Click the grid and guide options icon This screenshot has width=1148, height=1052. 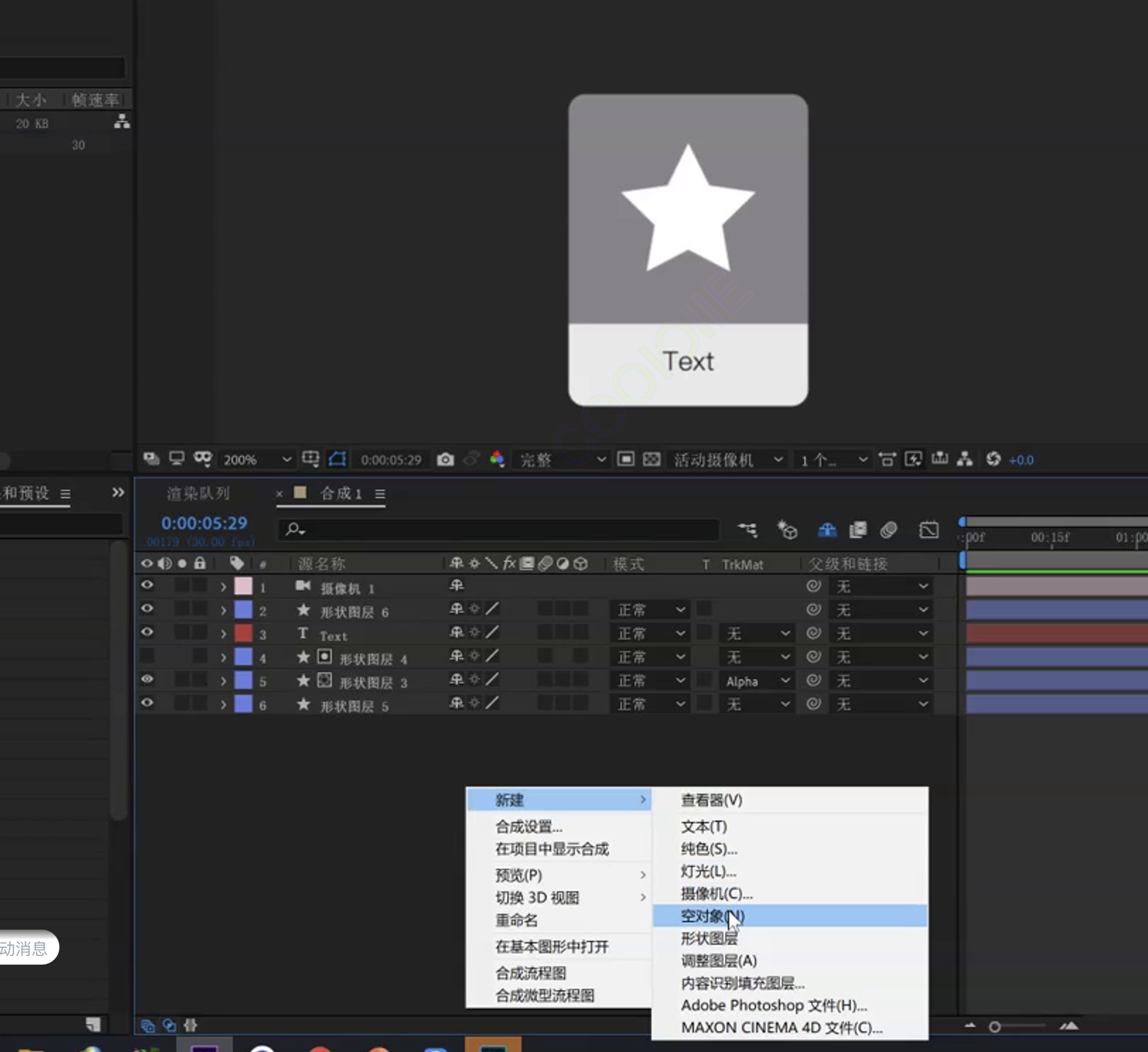(x=311, y=460)
